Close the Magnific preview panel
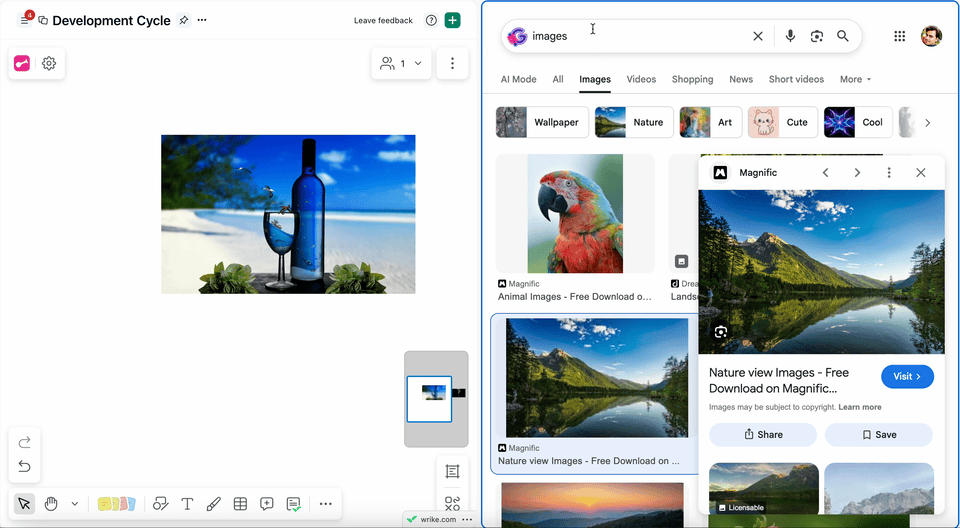Image resolution: width=960 pixels, height=528 pixels. (921, 173)
